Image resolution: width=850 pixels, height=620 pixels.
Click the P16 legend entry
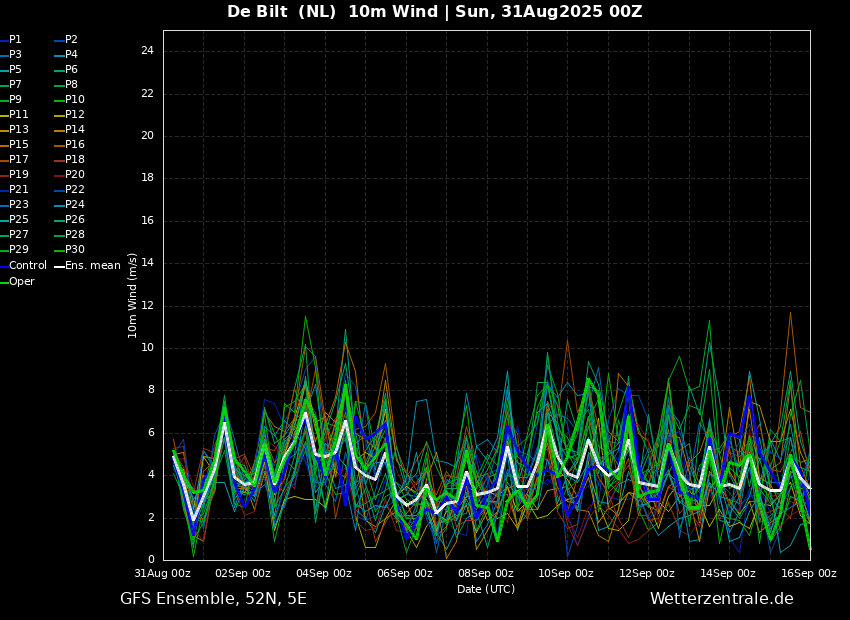(x=75, y=145)
